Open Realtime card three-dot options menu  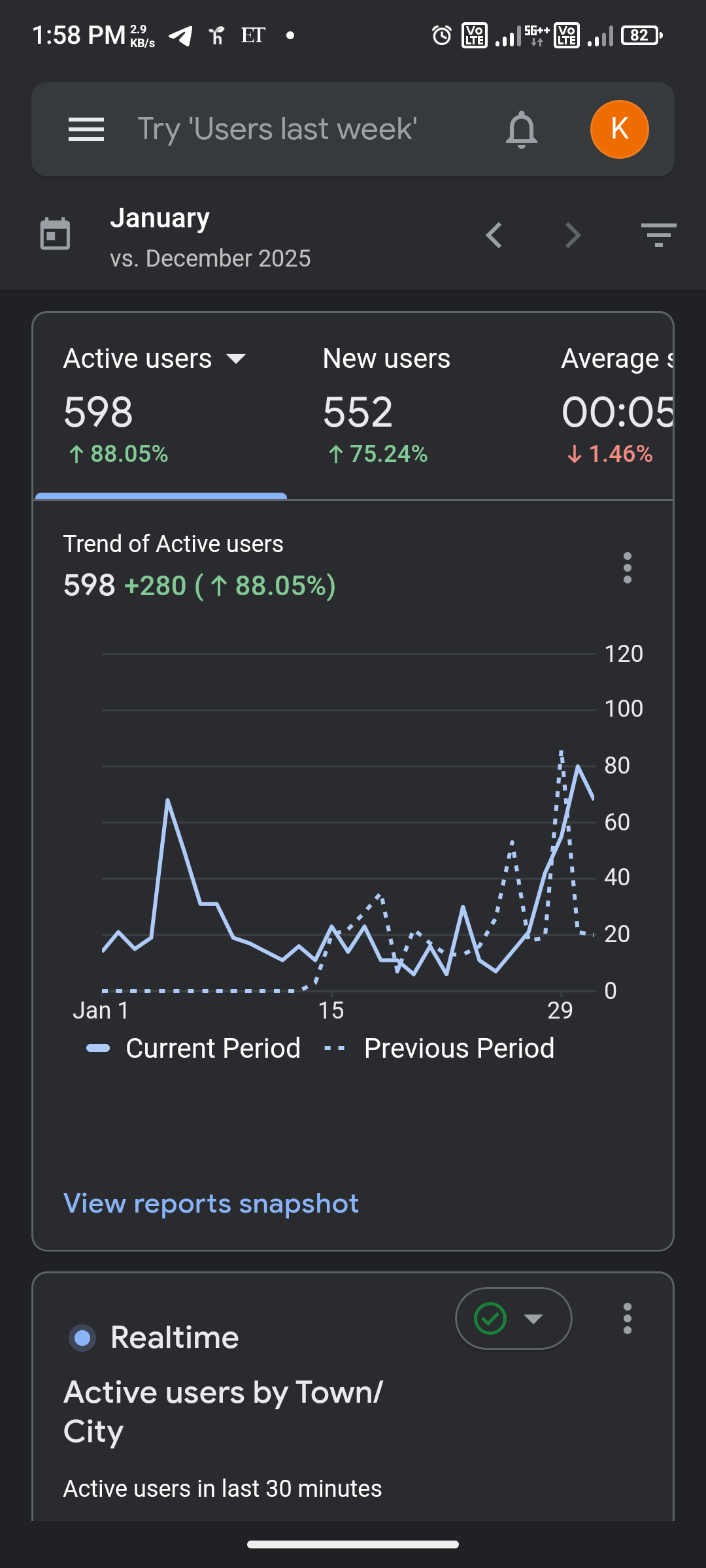[x=627, y=1318]
